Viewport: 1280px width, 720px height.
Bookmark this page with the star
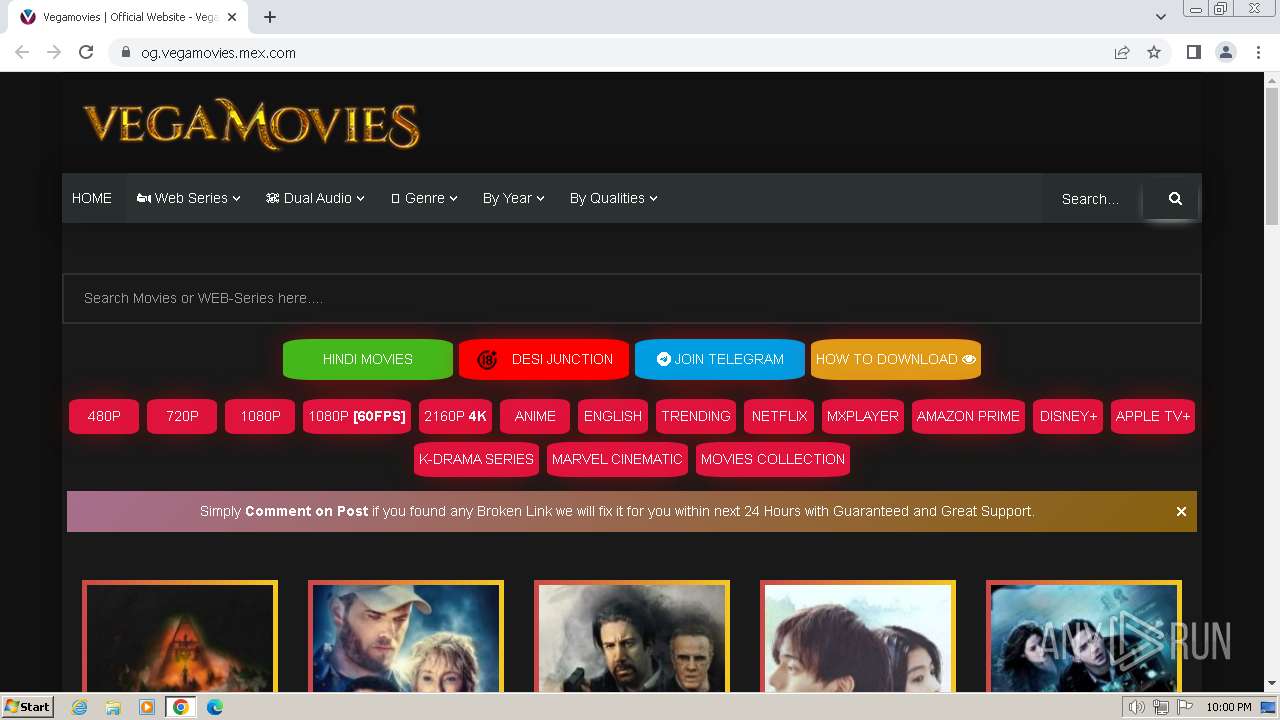point(1154,52)
